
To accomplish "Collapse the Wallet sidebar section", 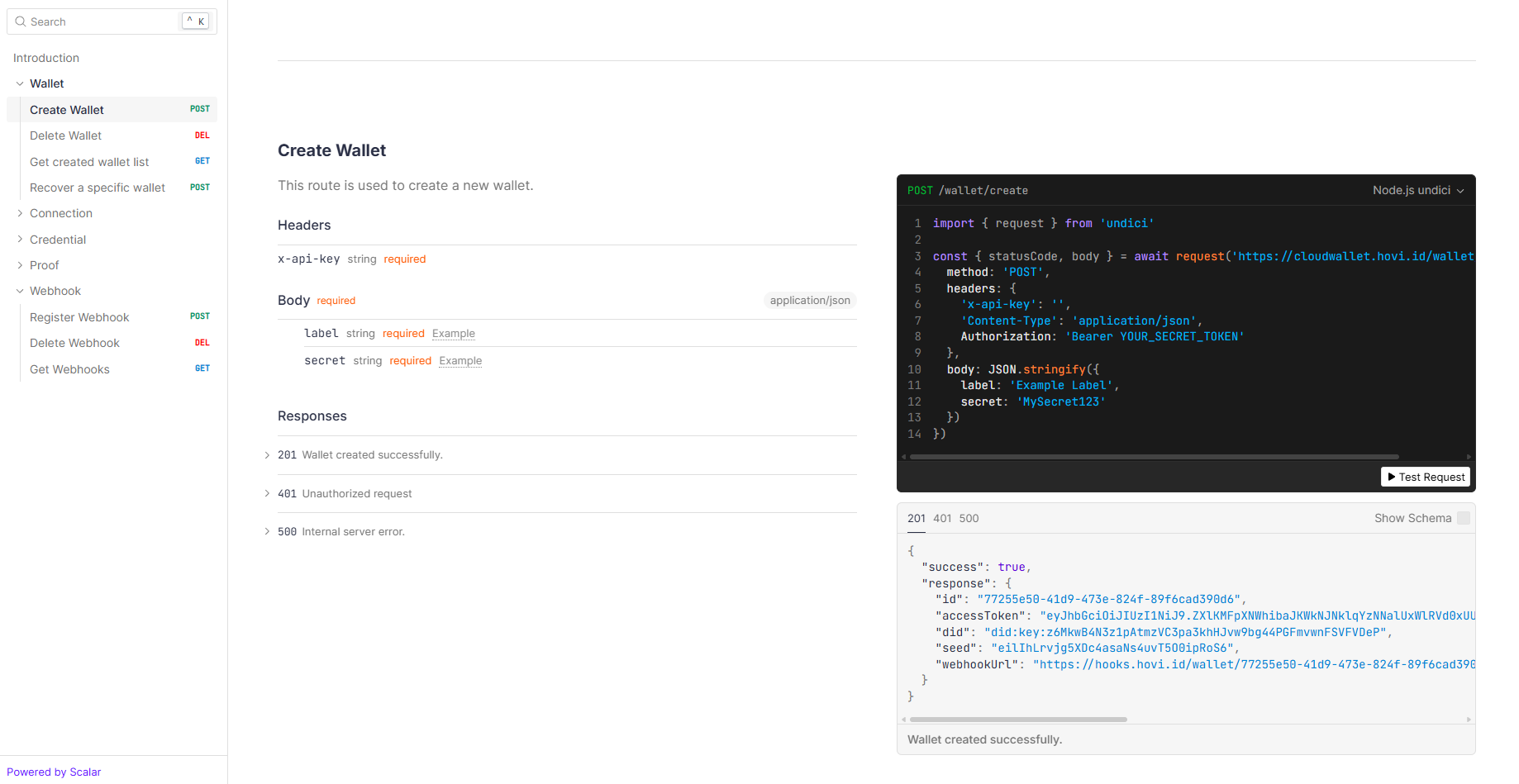I will coord(20,83).
